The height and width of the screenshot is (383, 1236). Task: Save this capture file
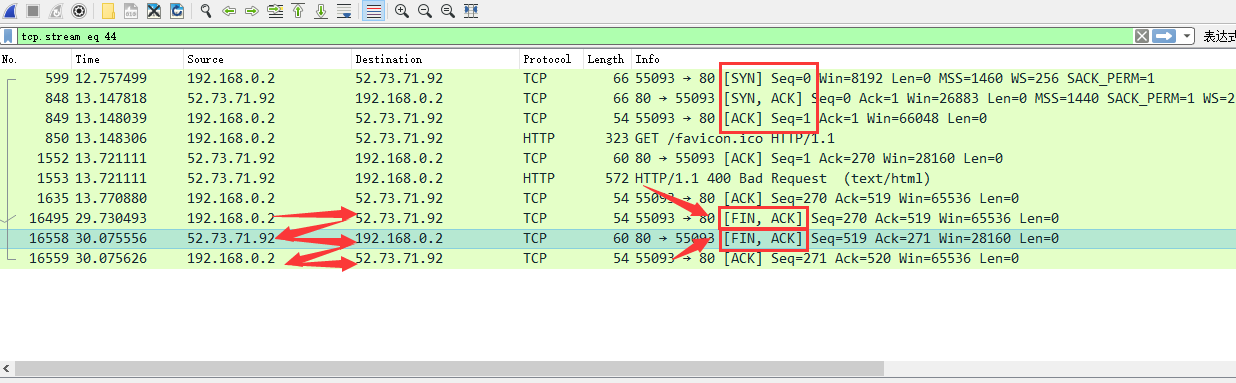click(x=131, y=11)
